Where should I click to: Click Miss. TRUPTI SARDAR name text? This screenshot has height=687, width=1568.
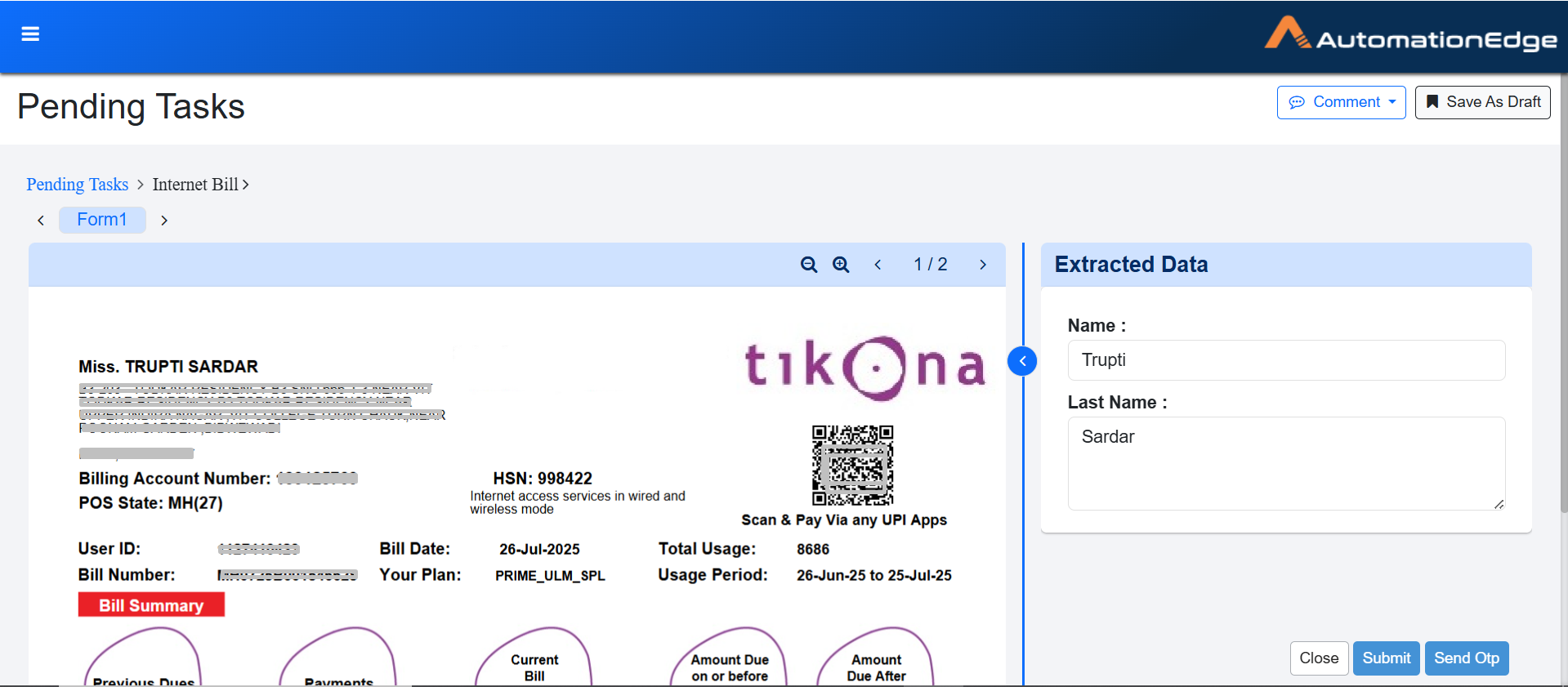click(168, 367)
